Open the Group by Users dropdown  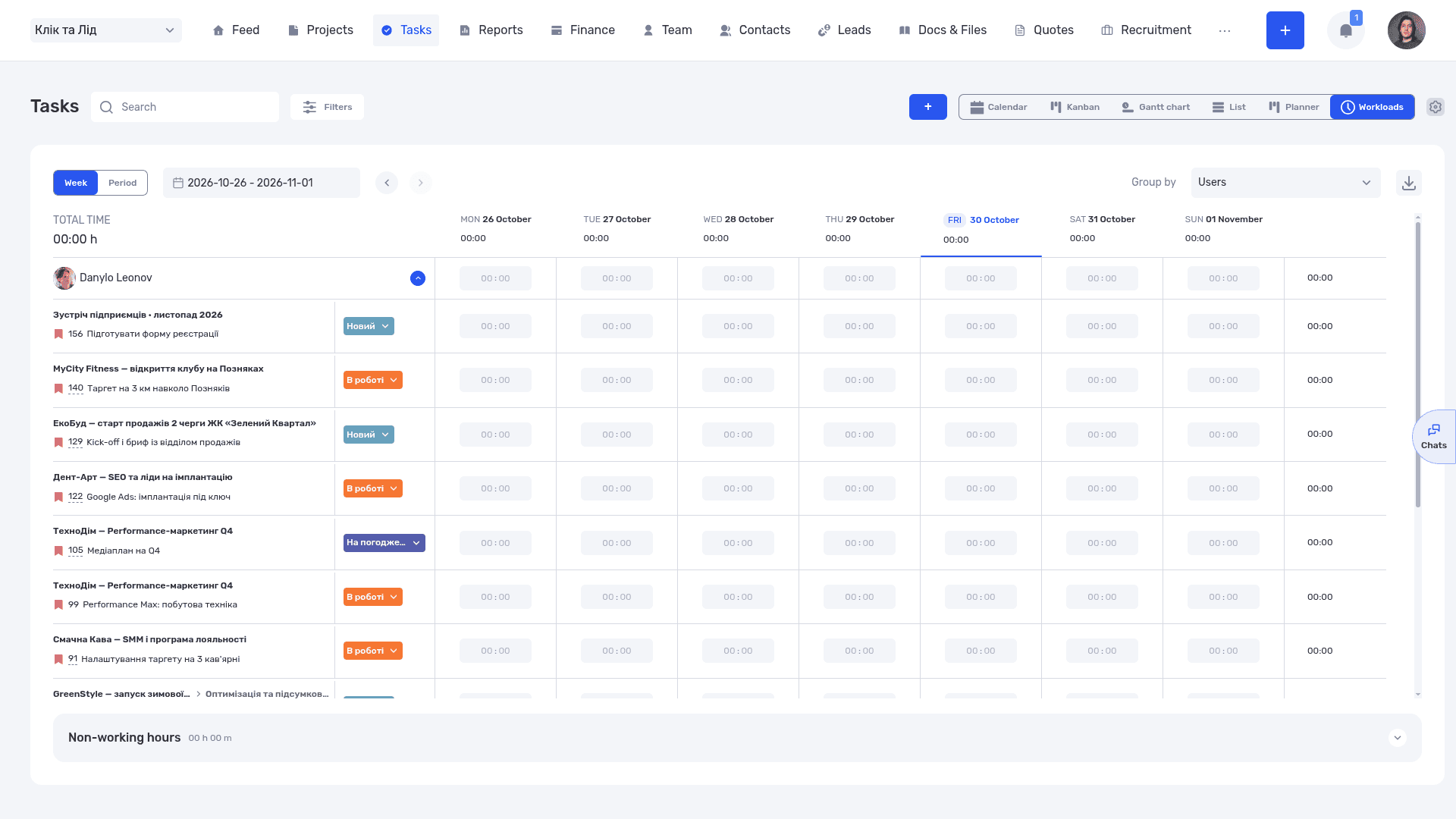[x=1285, y=183]
